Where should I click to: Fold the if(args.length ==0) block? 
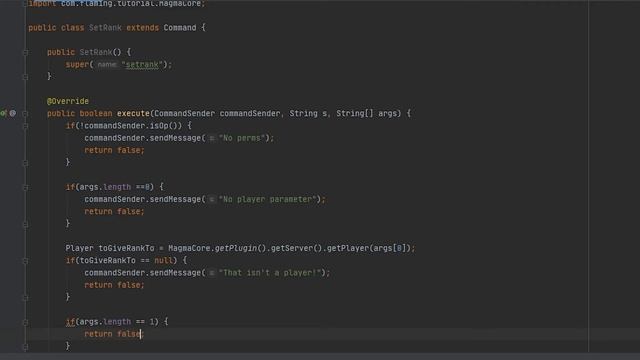[x=25, y=187]
